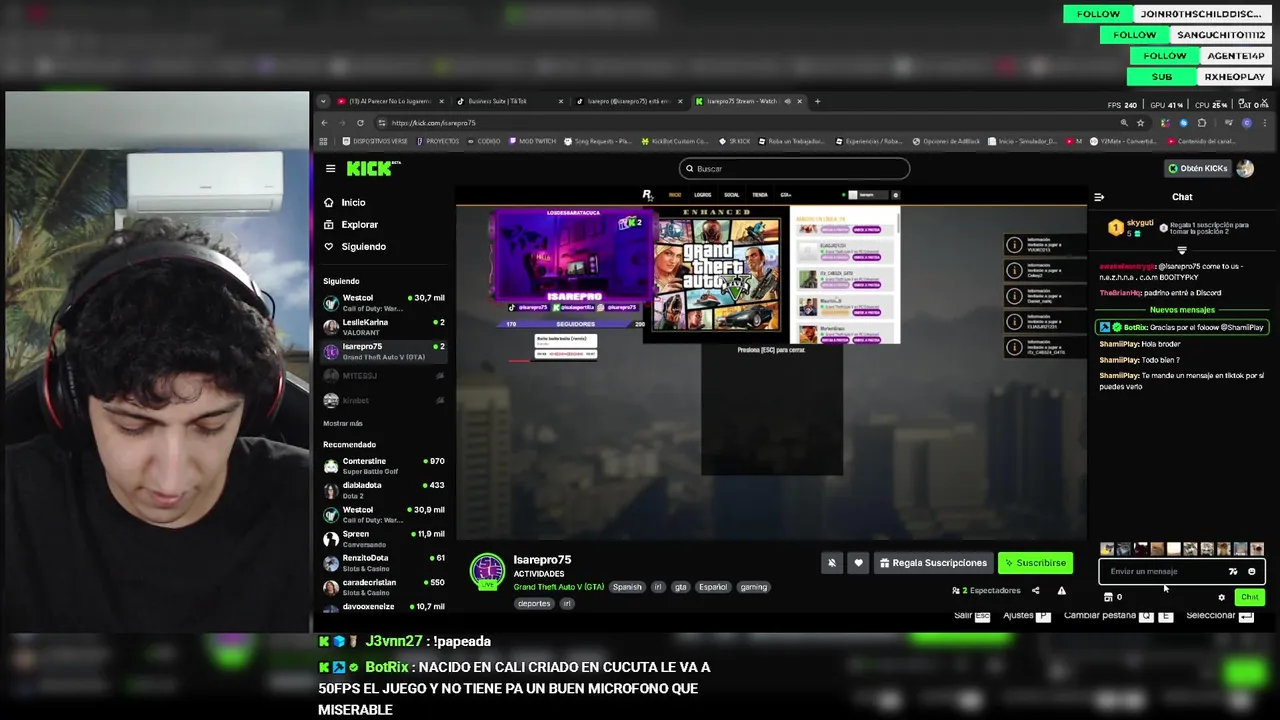Viewport: 1280px width, 720px height.
Task: Open the SR KICK bookmark
Action: (x=735, y=141)
